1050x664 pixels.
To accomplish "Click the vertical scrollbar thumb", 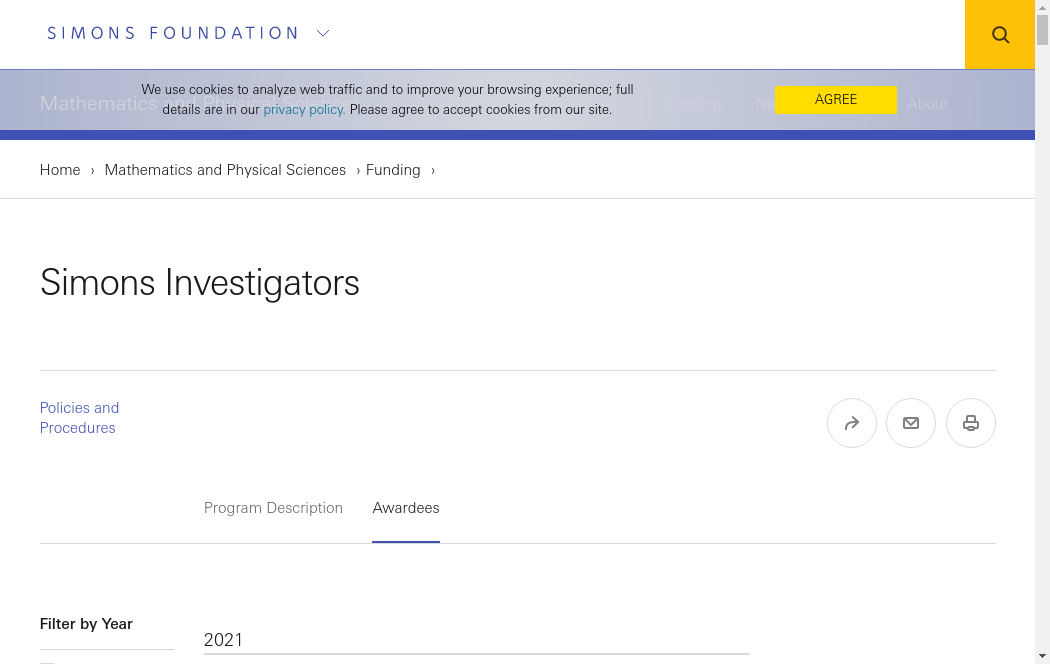I will [x=1042, y=30].
